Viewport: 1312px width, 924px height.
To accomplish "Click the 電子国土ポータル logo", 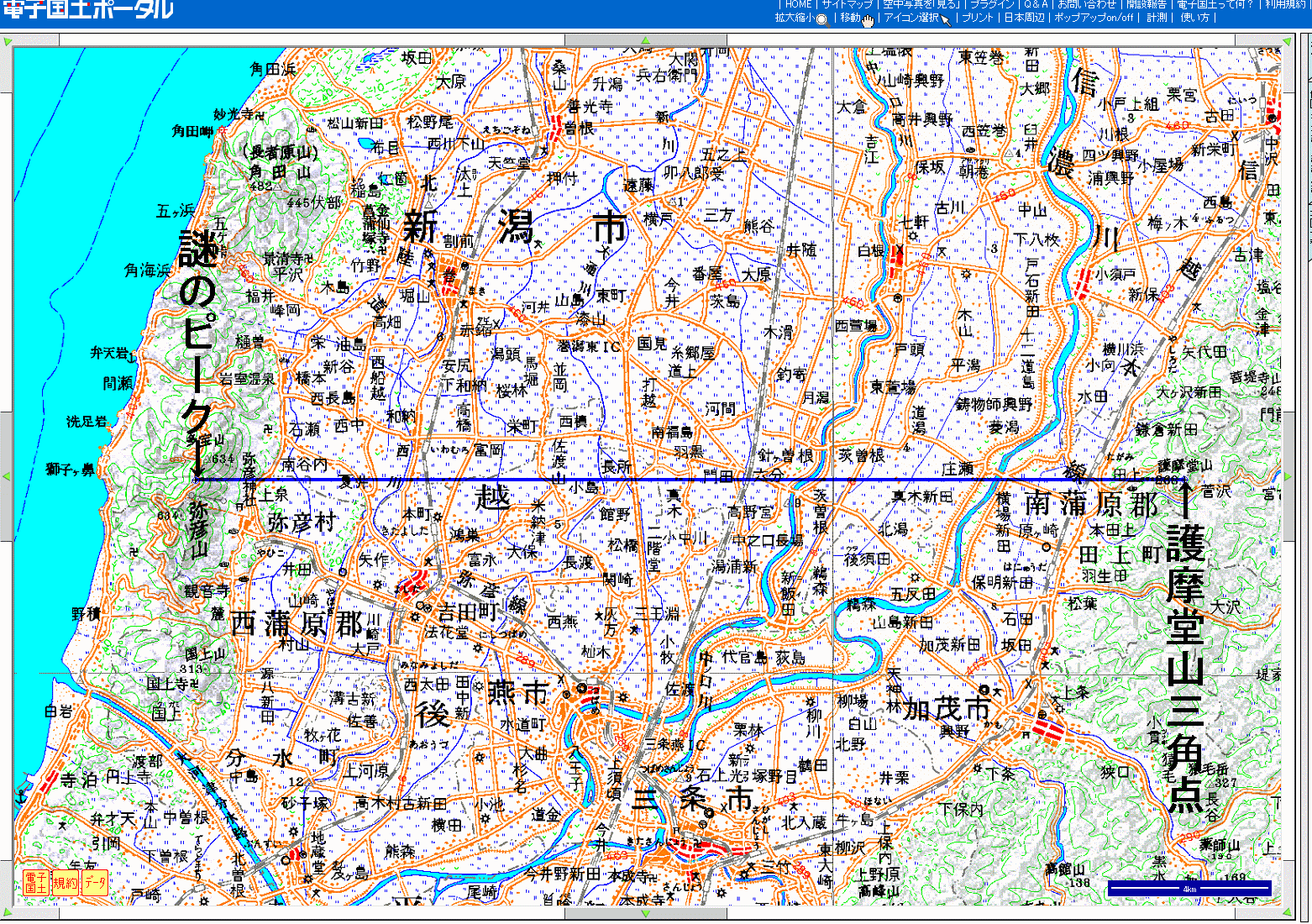I will click(x=87, y=10).
